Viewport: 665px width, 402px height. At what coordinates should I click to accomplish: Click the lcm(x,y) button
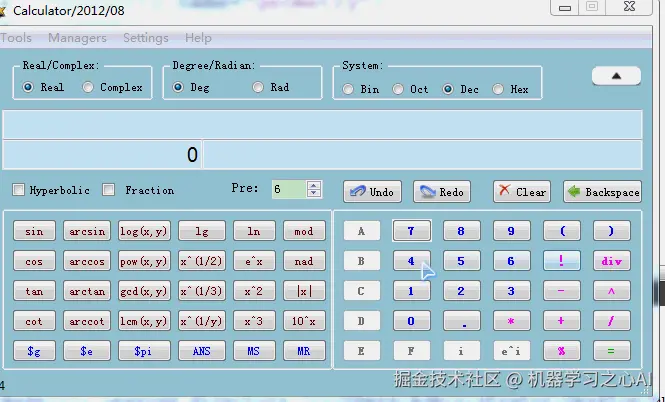tap(144, 321)
